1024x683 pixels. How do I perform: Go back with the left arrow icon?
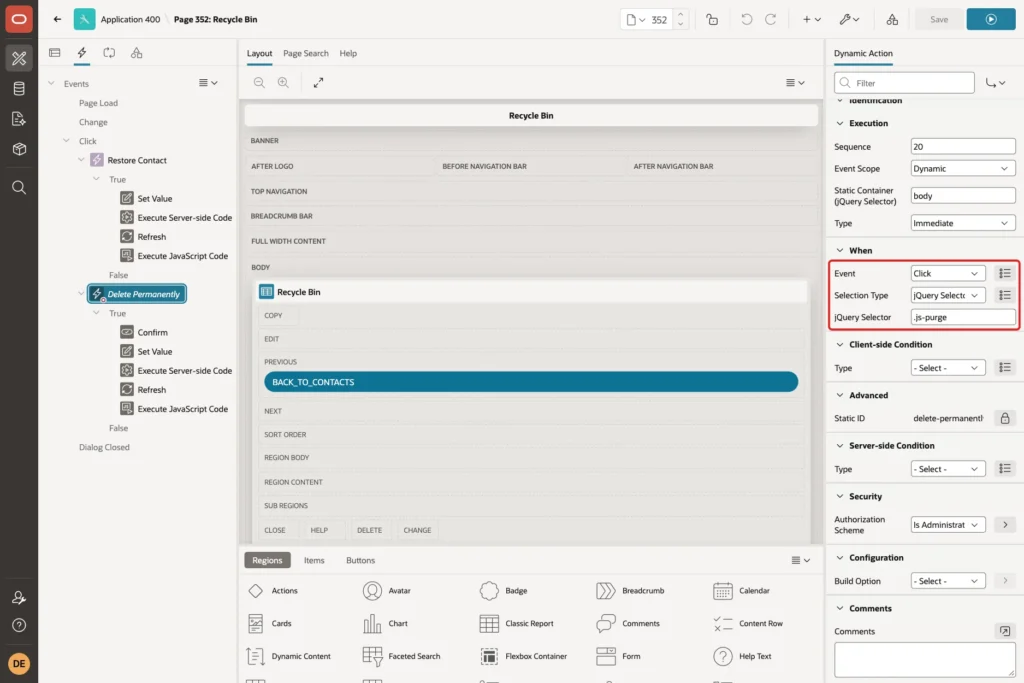[x=57, y=19]
